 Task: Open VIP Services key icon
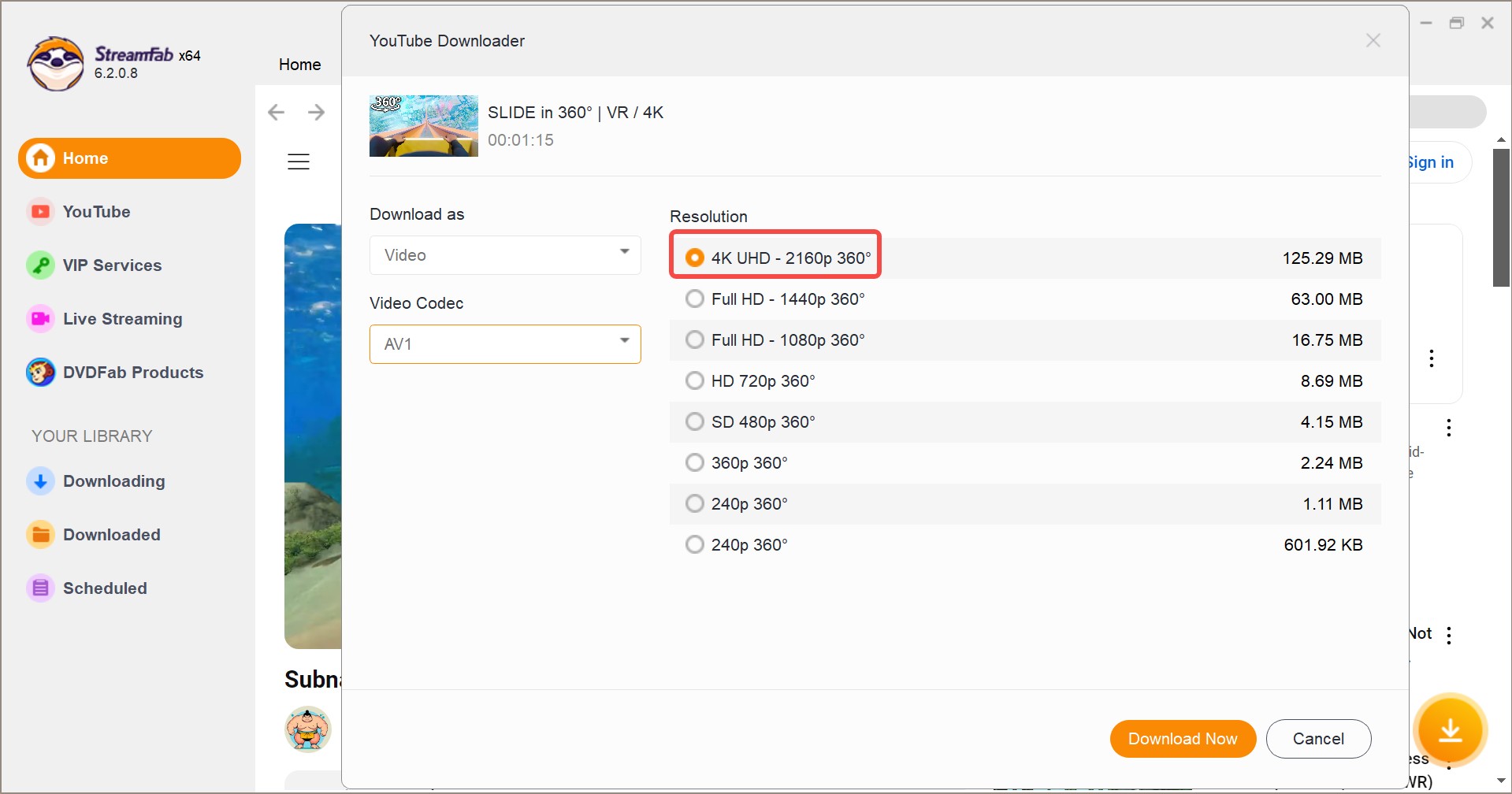point(40,265)
